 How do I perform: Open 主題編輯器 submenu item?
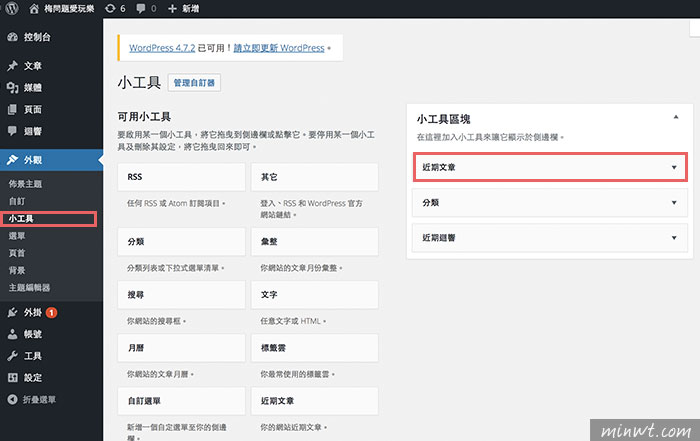(29, 287)
